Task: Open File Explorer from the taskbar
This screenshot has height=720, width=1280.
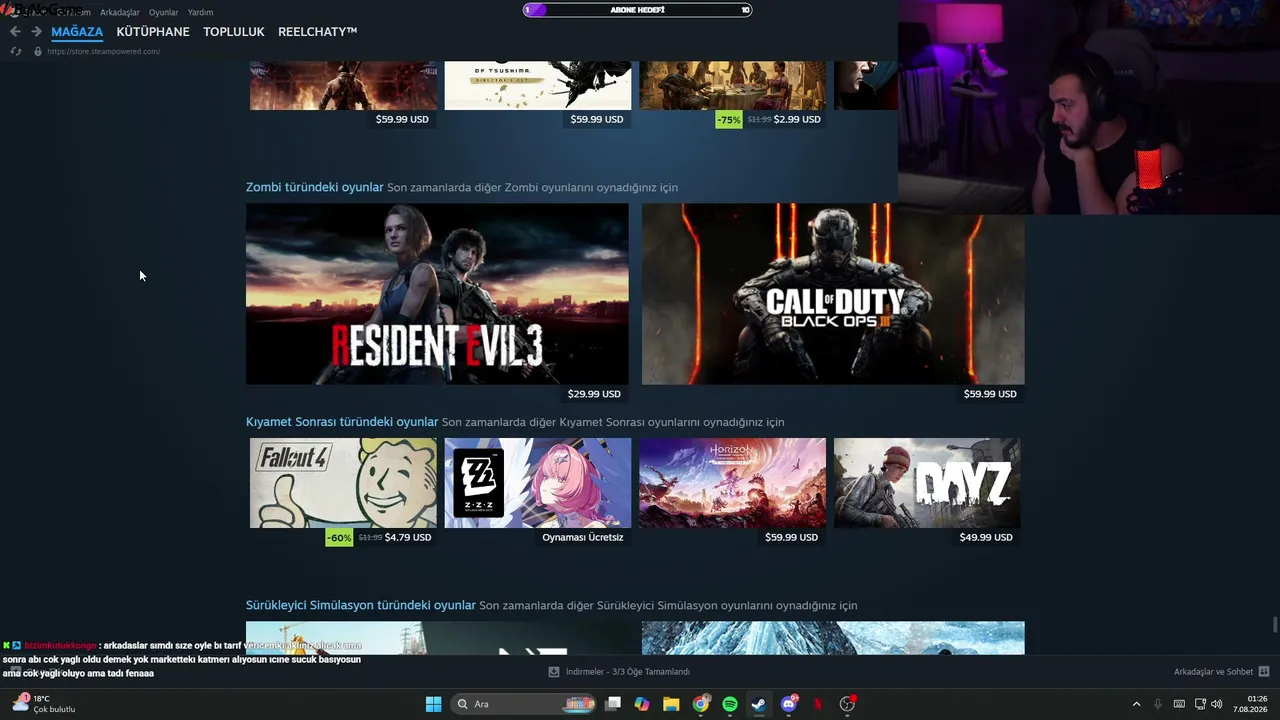Action: [671, 704]
